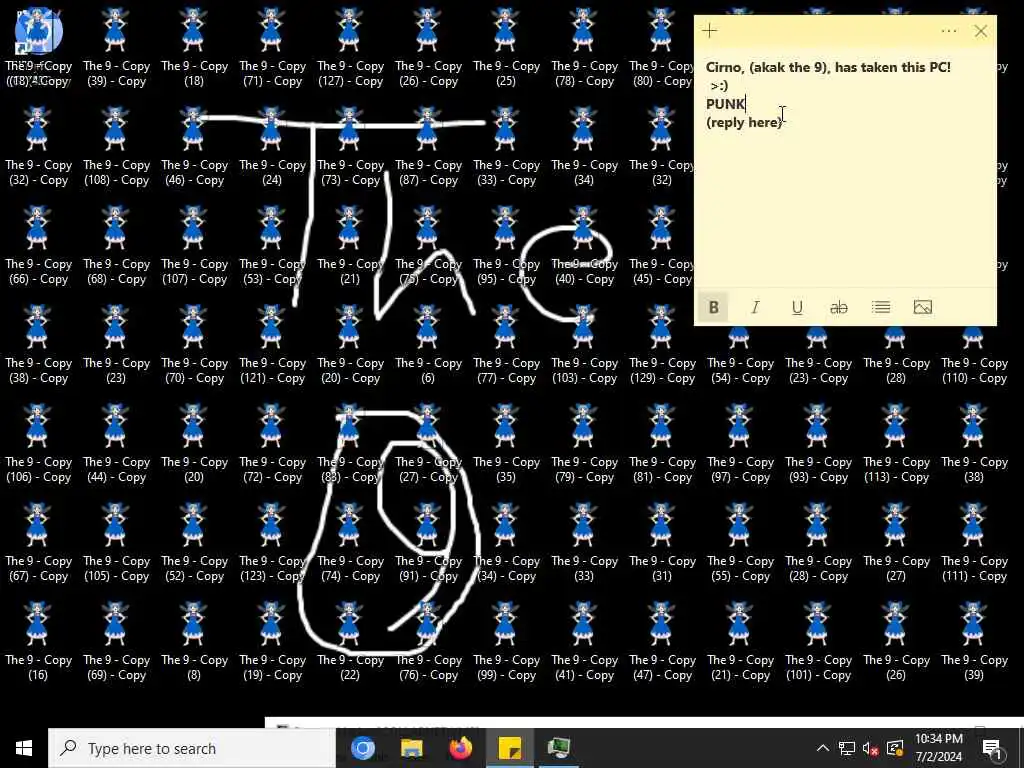This screenshot has width=1024, height=768.
Task: Toggle strikethrough formatting in sticky note
Action: pyautogui.click(x=839, y=307)
